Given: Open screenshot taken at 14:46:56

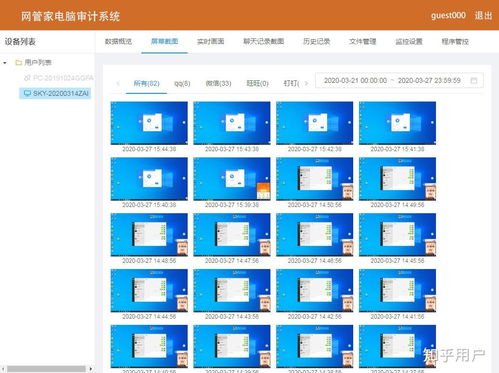Looking at the screenshot, I should tap(314, 235).
